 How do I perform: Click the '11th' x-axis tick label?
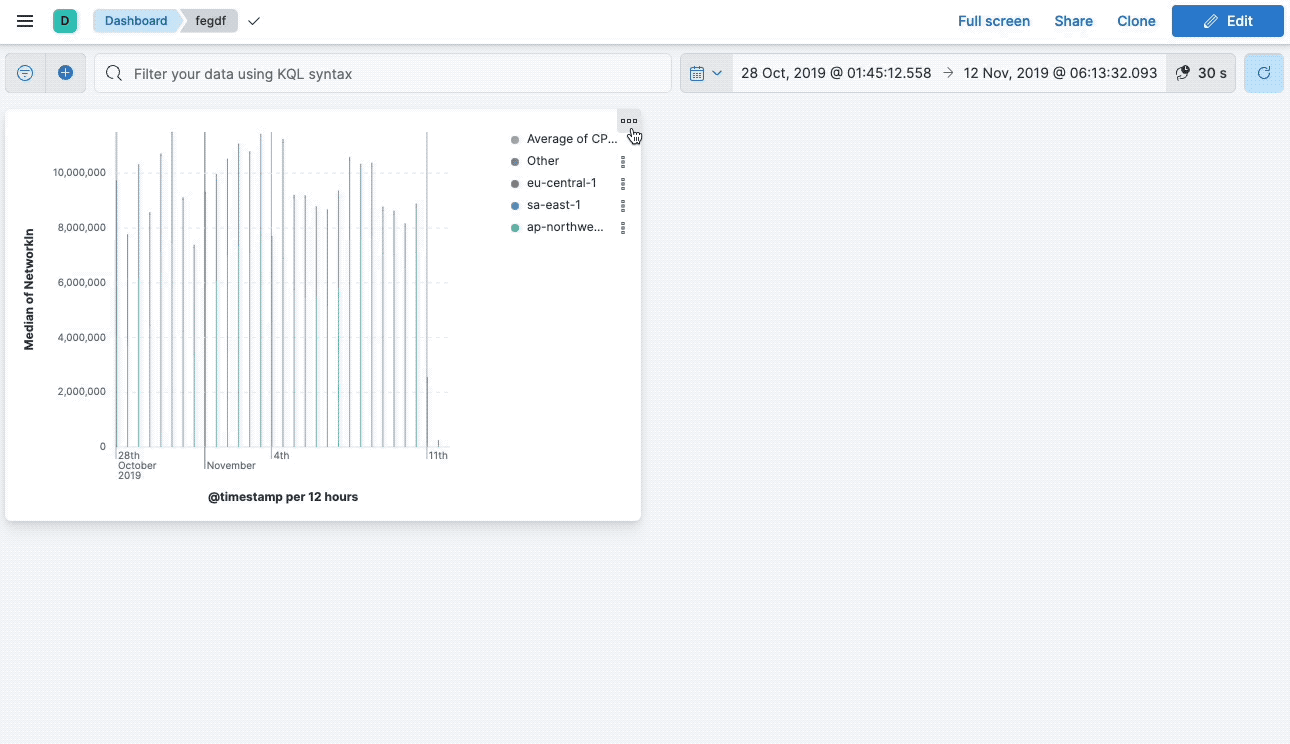(438, 456)
